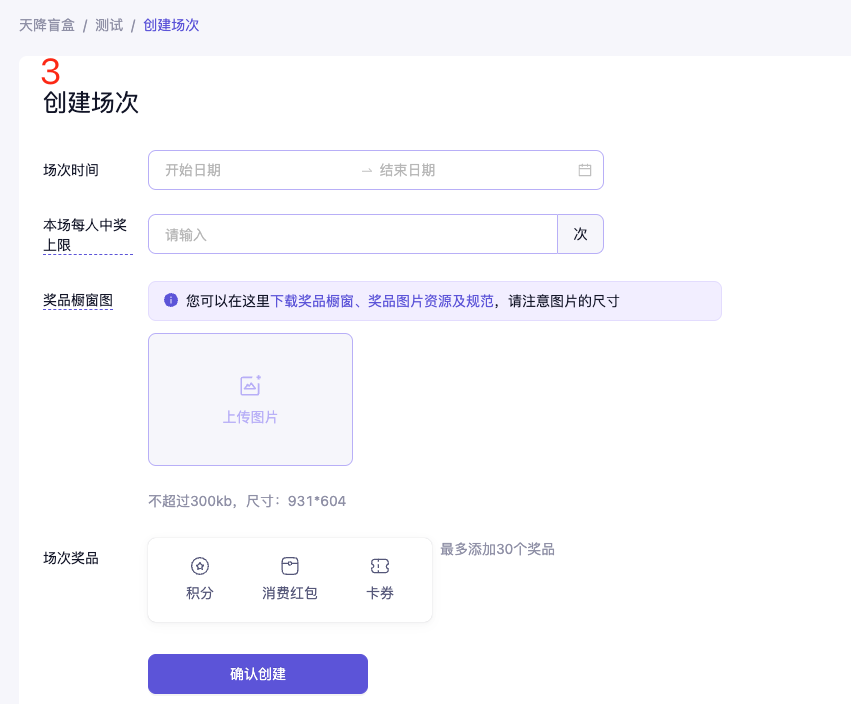This screenshot has height=704, width=851.
Task: Focus the 本场每人中奖上限 请输入 input field
Action: pos(352,234)
